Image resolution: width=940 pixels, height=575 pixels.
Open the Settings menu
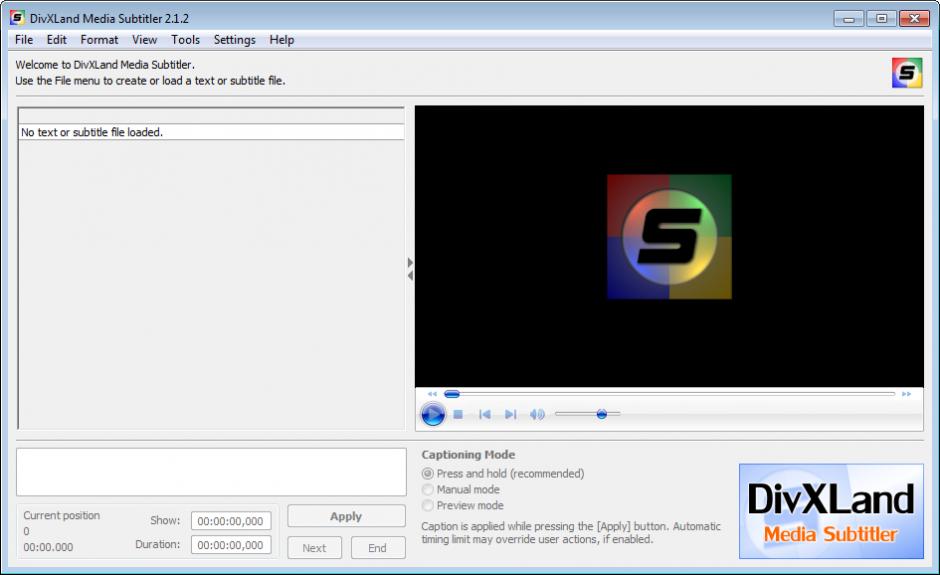[234, 40]
